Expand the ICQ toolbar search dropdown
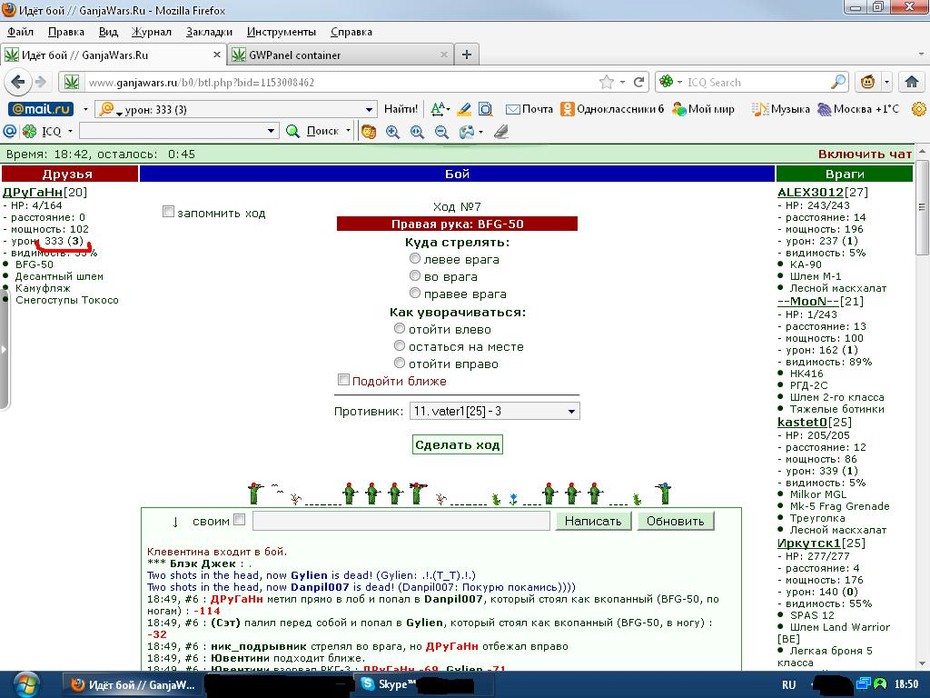Viewport: 930px width, 698px height. tap(271, 130)
